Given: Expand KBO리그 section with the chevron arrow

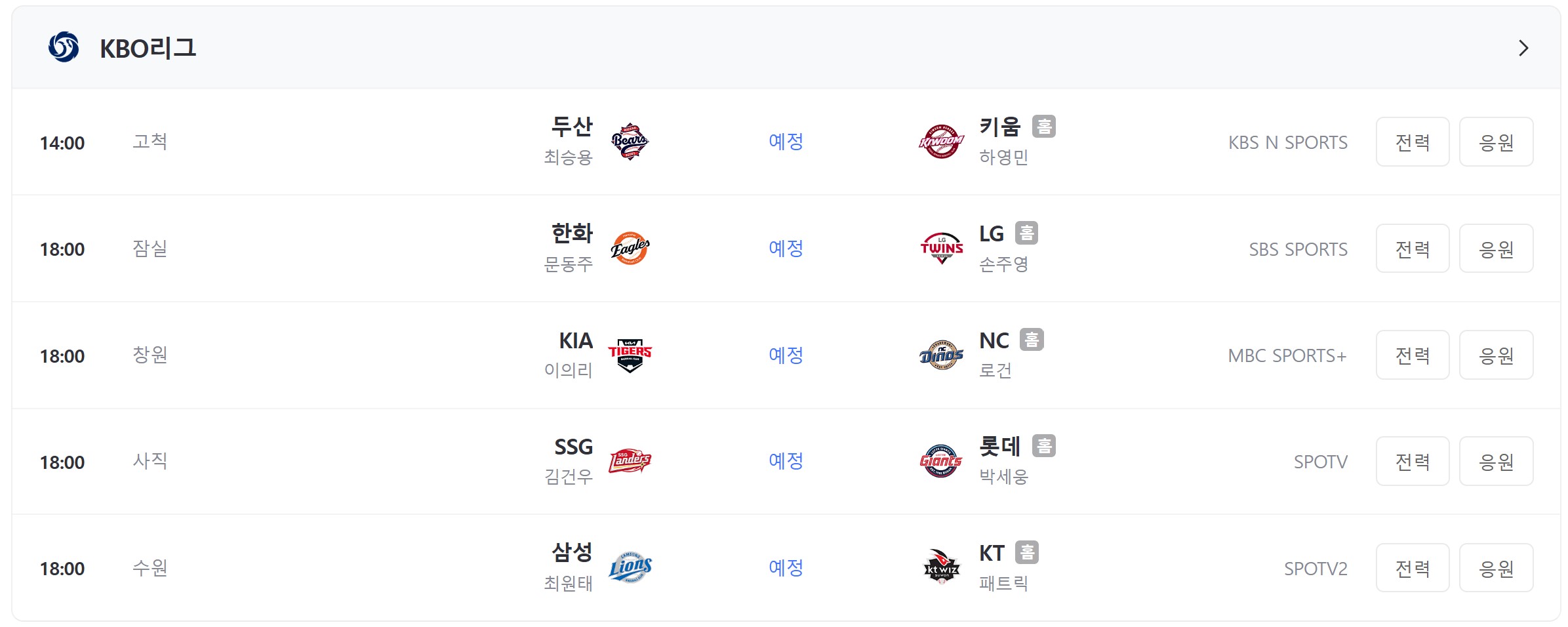Looking at the screenshot, I should pos(1523,48).
